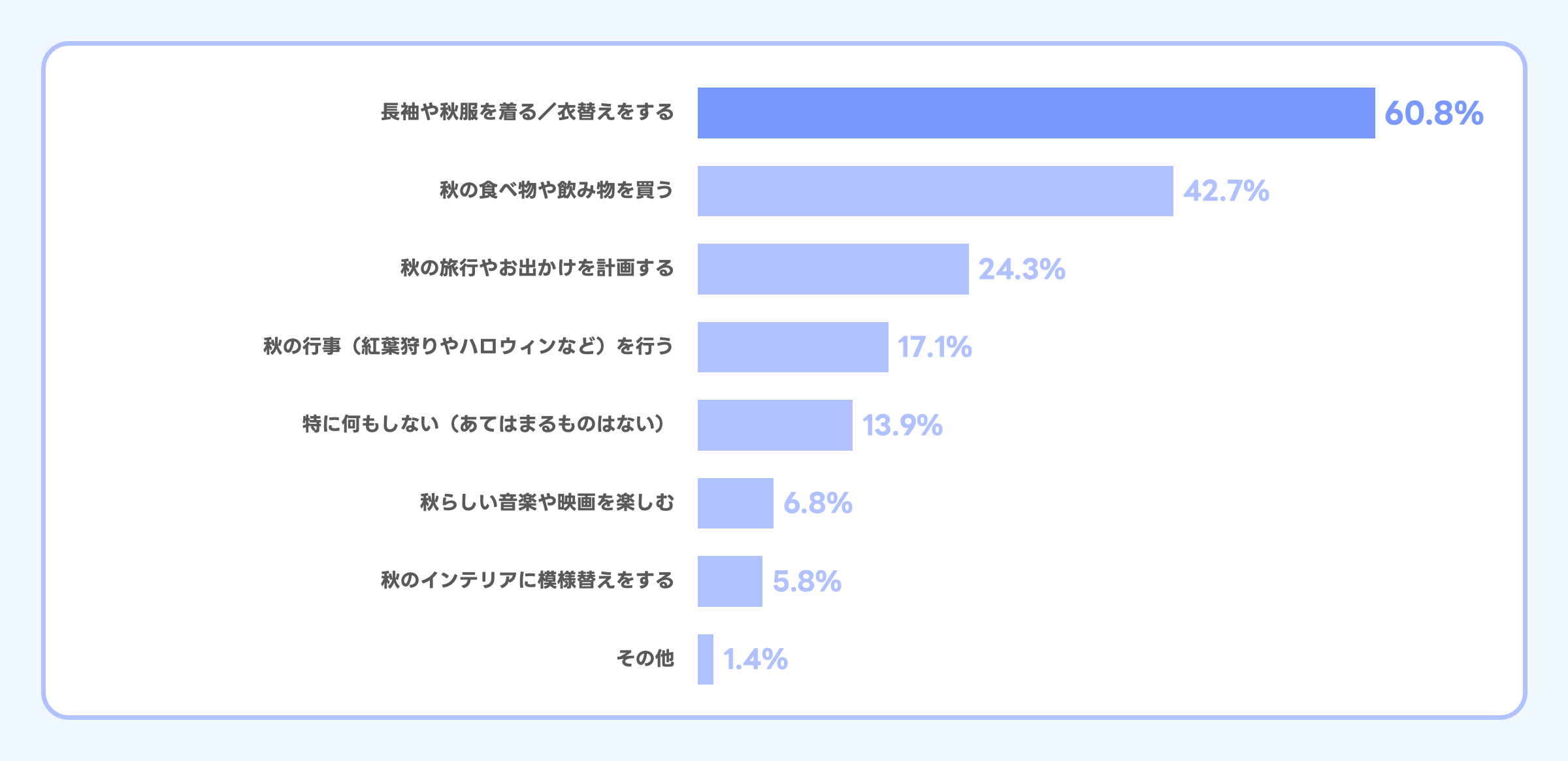Viewport: 1568px width, 761px height.
Task: Click the 24.3% value text
Action: (x=1021, y=269)
